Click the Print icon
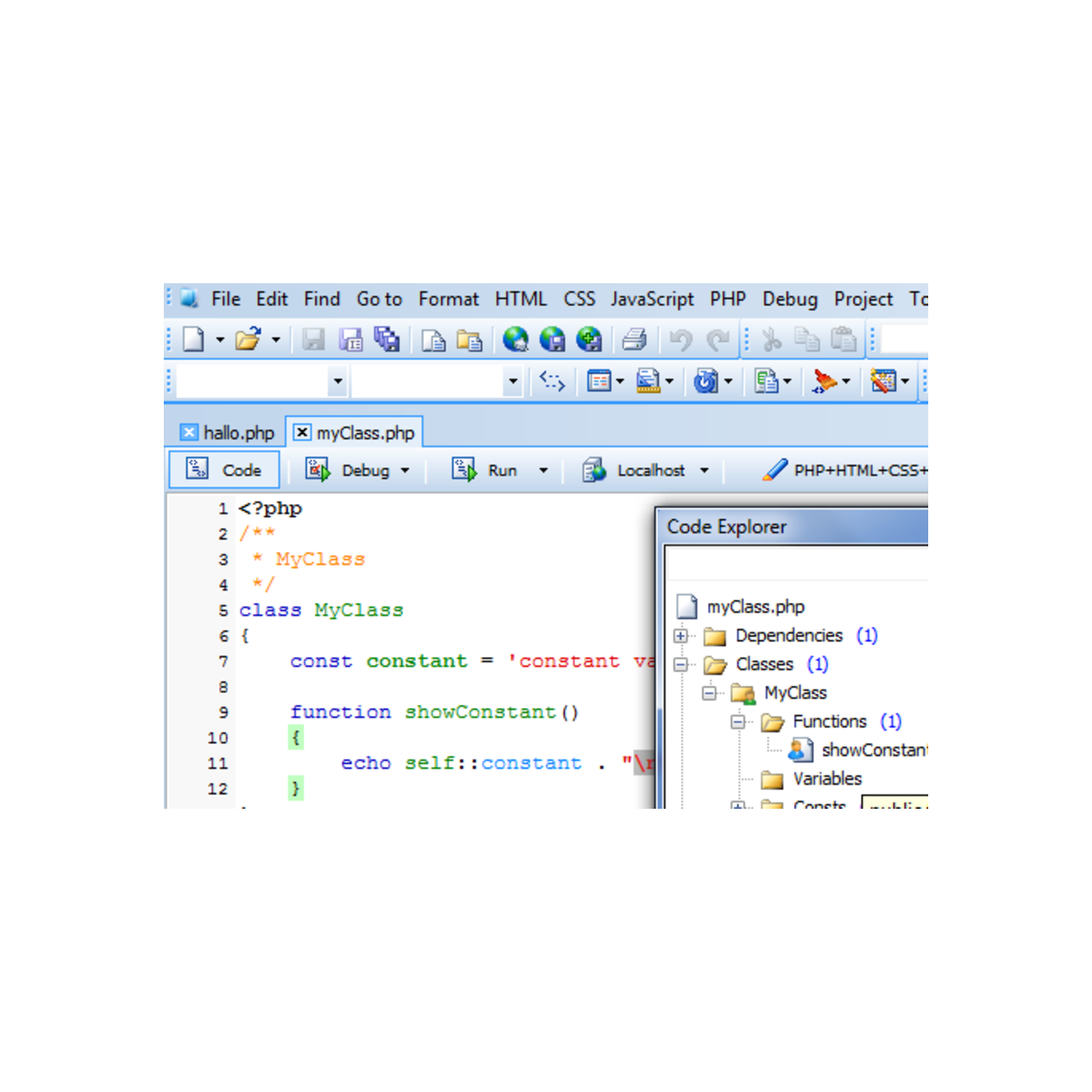The height and width of the screenshot is (1092, 1092). click(x=634, y=340)
